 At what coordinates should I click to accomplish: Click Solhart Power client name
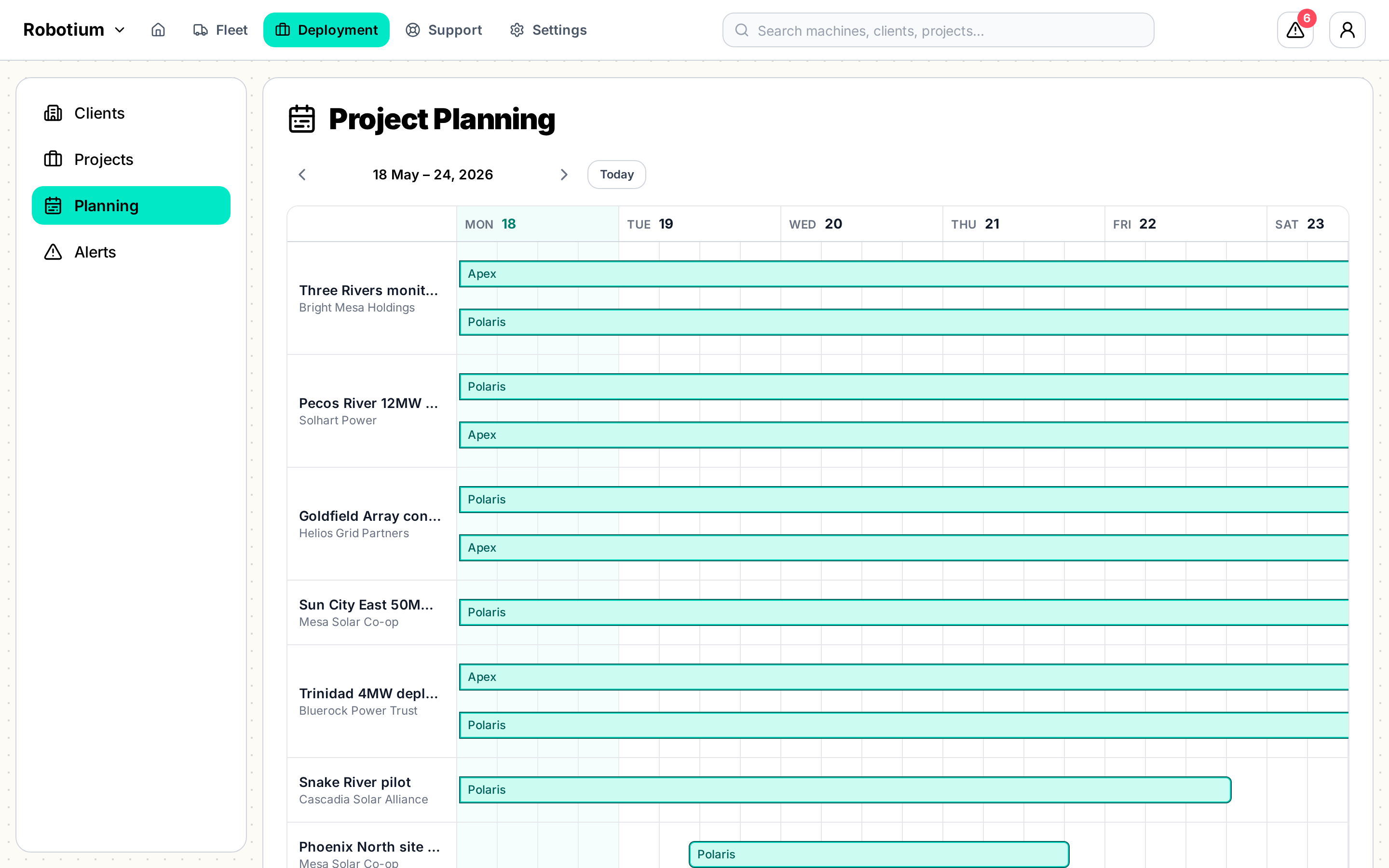click(338, 421)
